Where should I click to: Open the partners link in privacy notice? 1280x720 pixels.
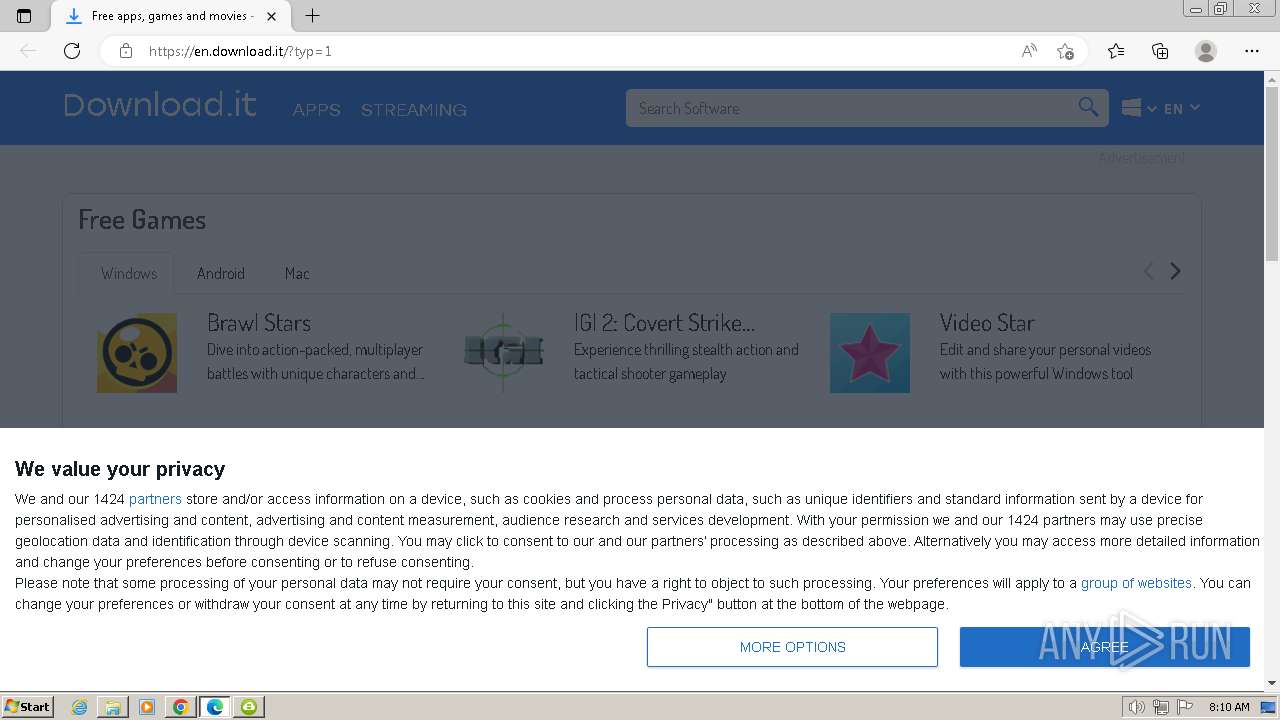point(155,499)
